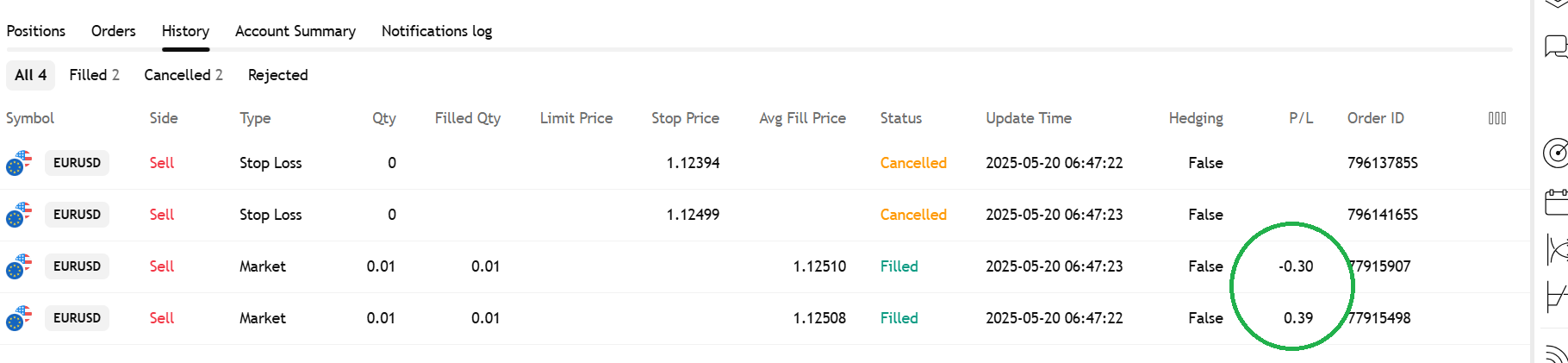1568x363 pixels.
Task: Filter history by Filled orders
Action: click(x=94, y=75)
